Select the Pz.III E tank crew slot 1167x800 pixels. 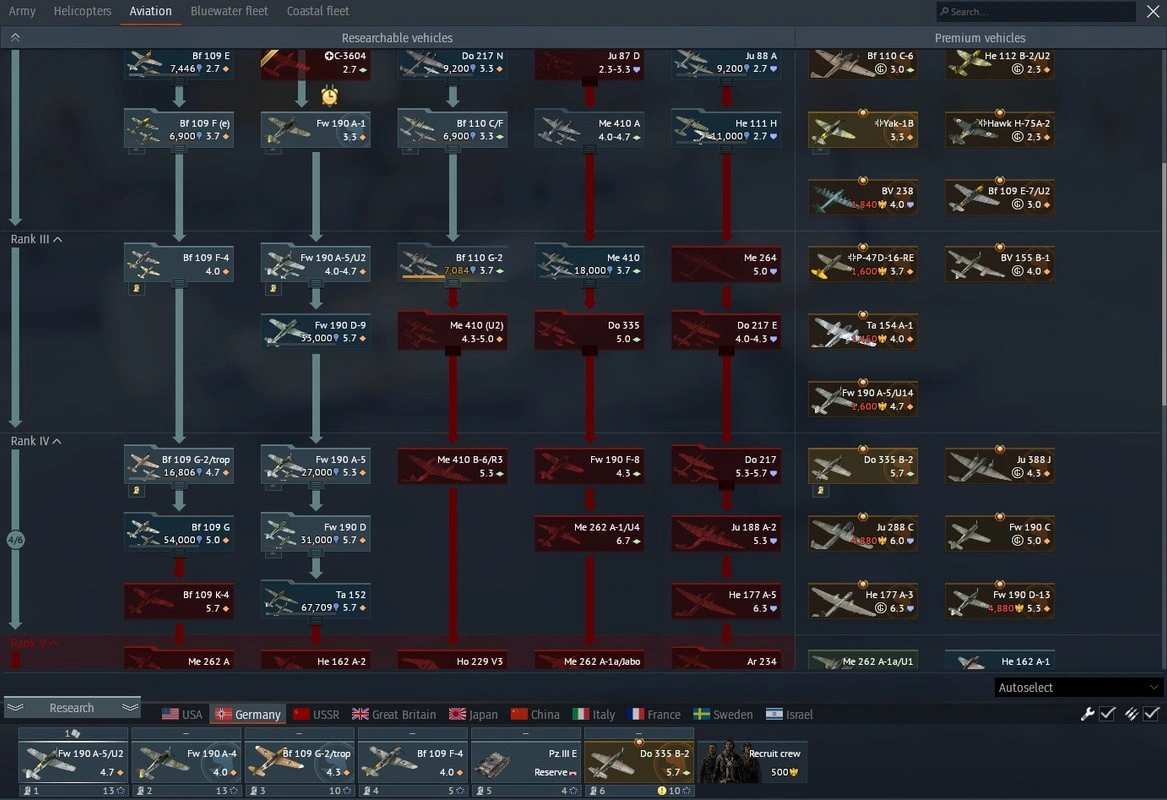point(525,761)
